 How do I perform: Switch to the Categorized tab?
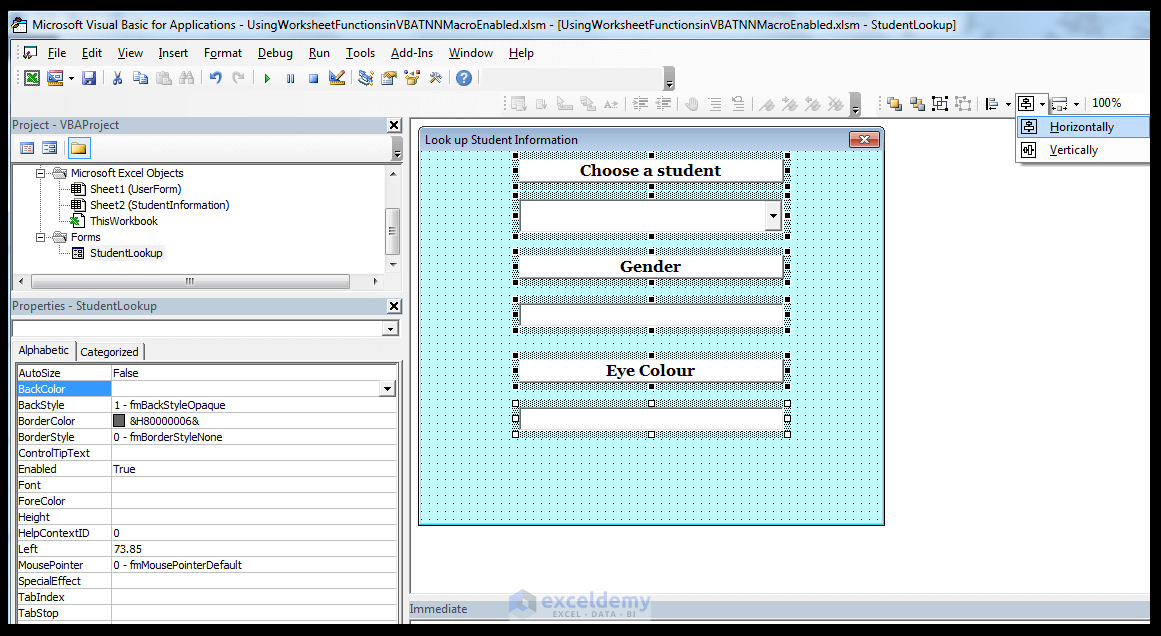(x=109, y=352)
